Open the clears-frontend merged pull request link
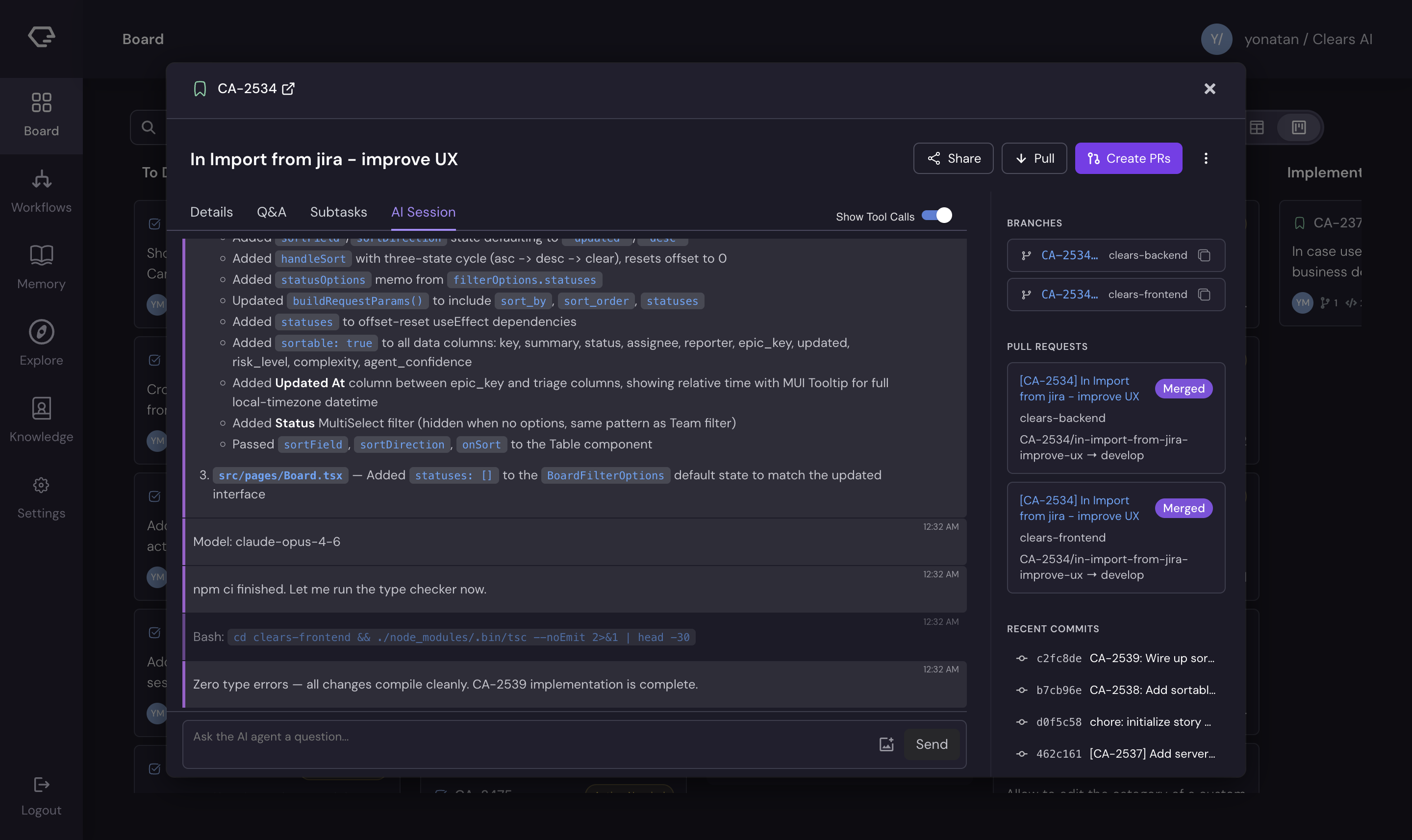Screen dimensions: 1412x840 point(1079,508)
